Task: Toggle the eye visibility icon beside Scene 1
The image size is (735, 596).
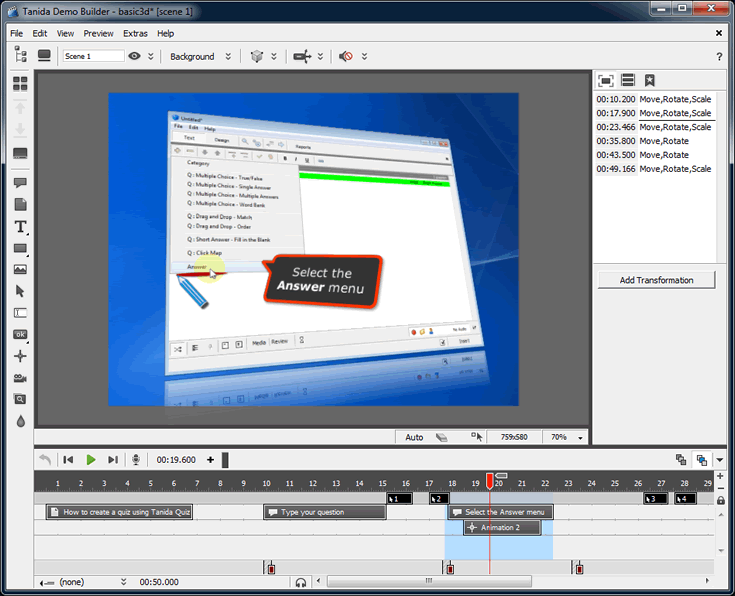Action: coord(135,56)
